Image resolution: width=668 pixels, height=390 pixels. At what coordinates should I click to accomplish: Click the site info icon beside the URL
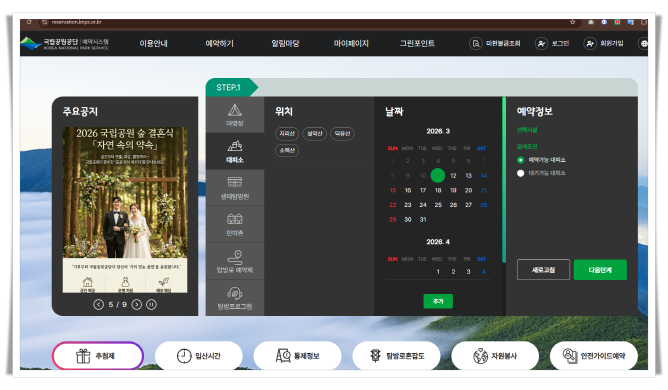tap(45, 22)
